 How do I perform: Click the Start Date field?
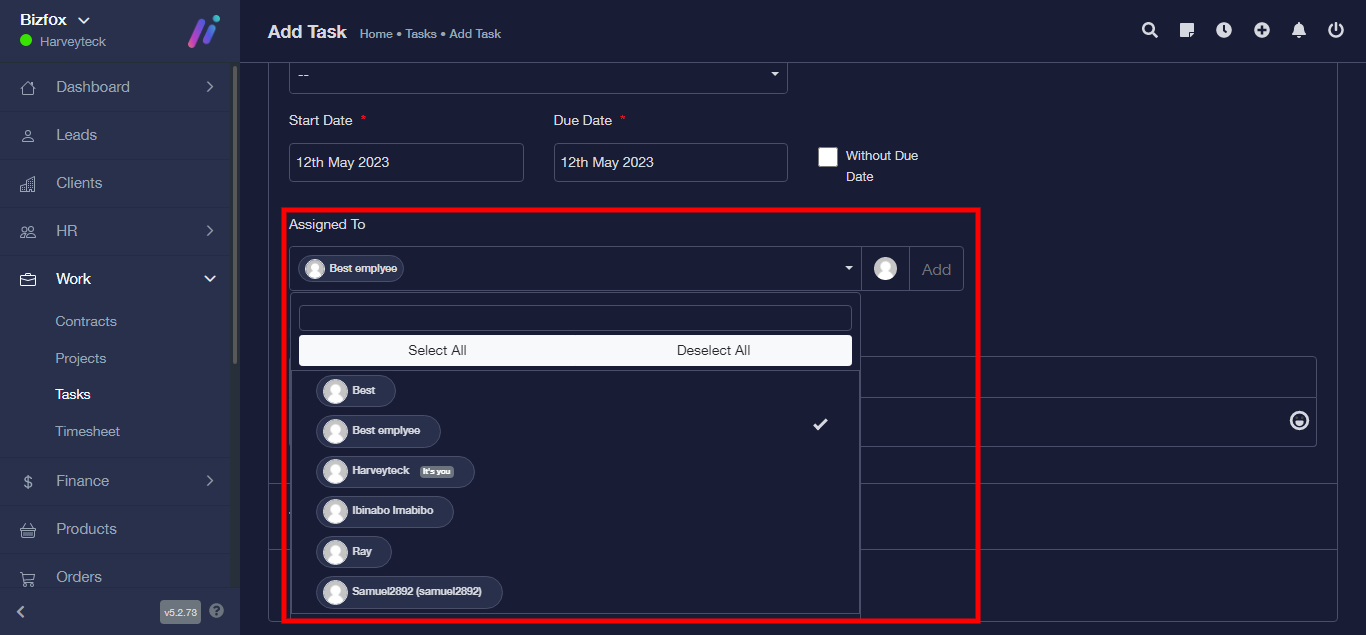(x=406, y=162)
